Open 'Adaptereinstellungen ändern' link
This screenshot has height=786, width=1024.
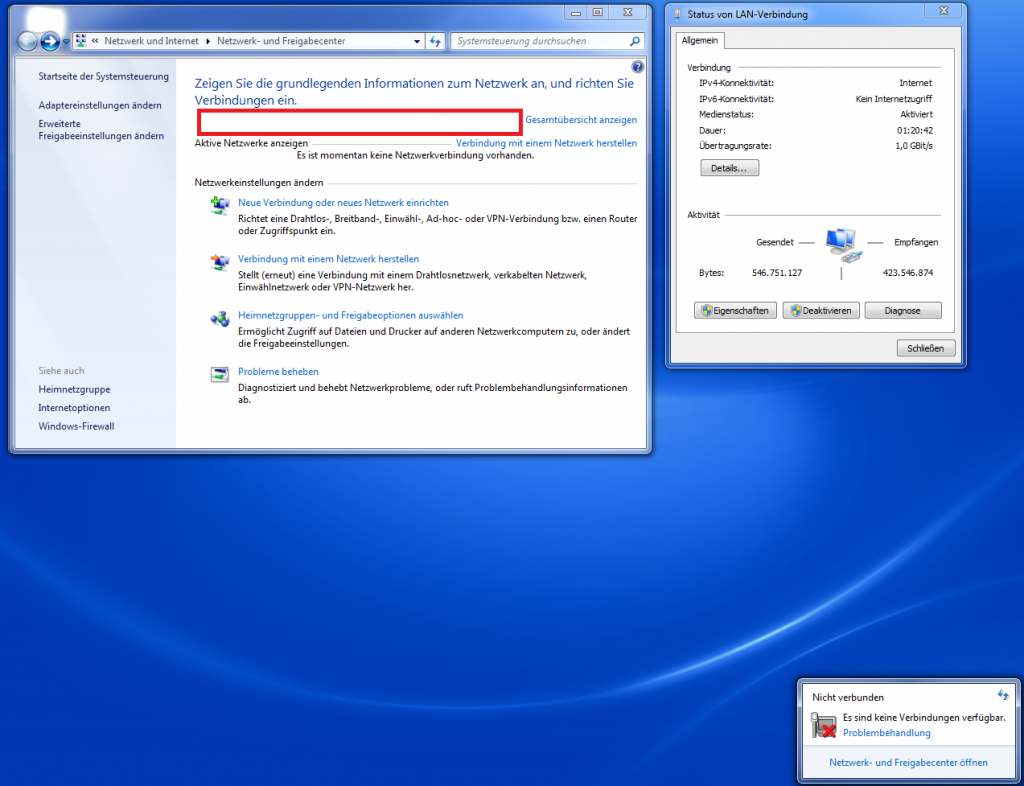click(100, 105)
